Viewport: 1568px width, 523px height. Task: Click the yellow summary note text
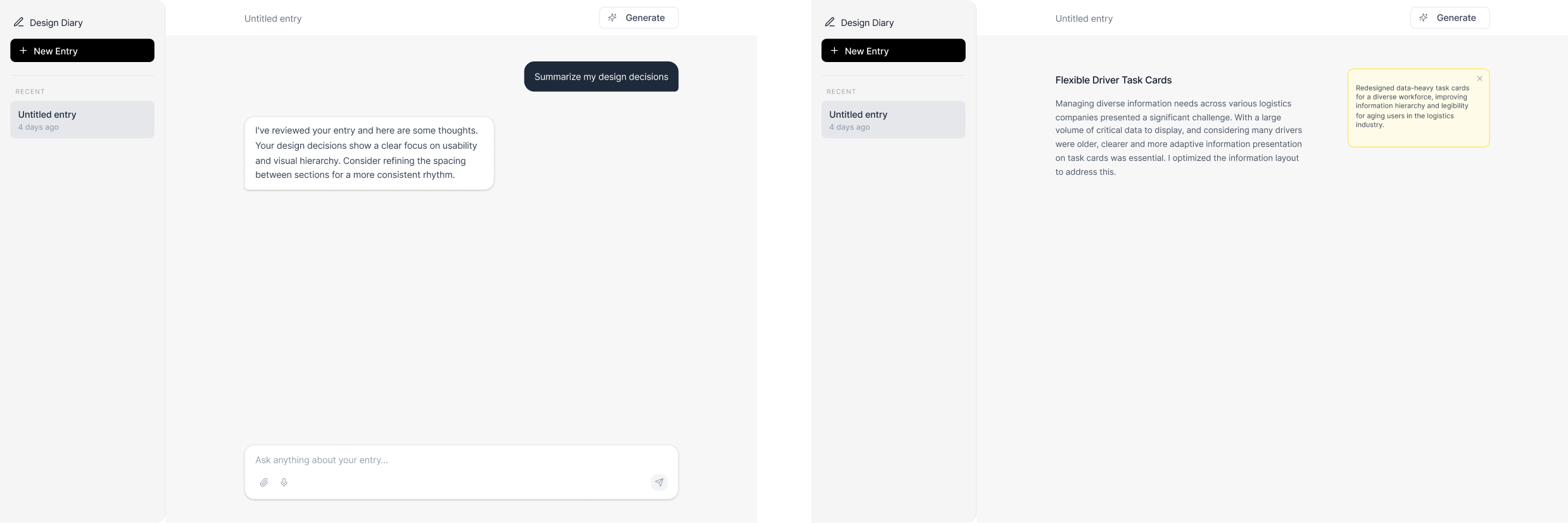point(1412,106)
